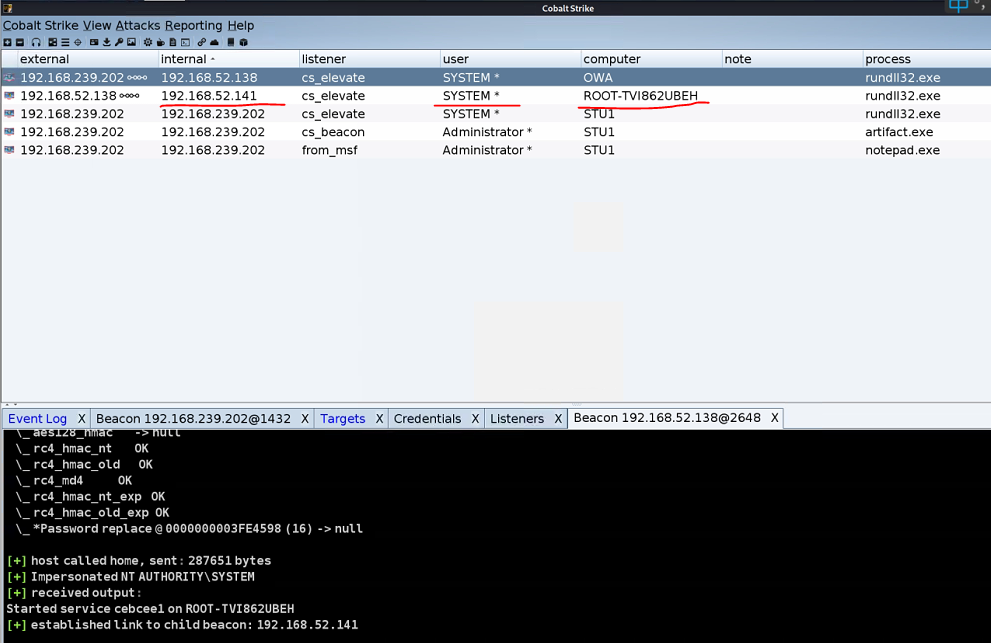
Task: Sort by the computer column header
Action: (x=651, y=59)
